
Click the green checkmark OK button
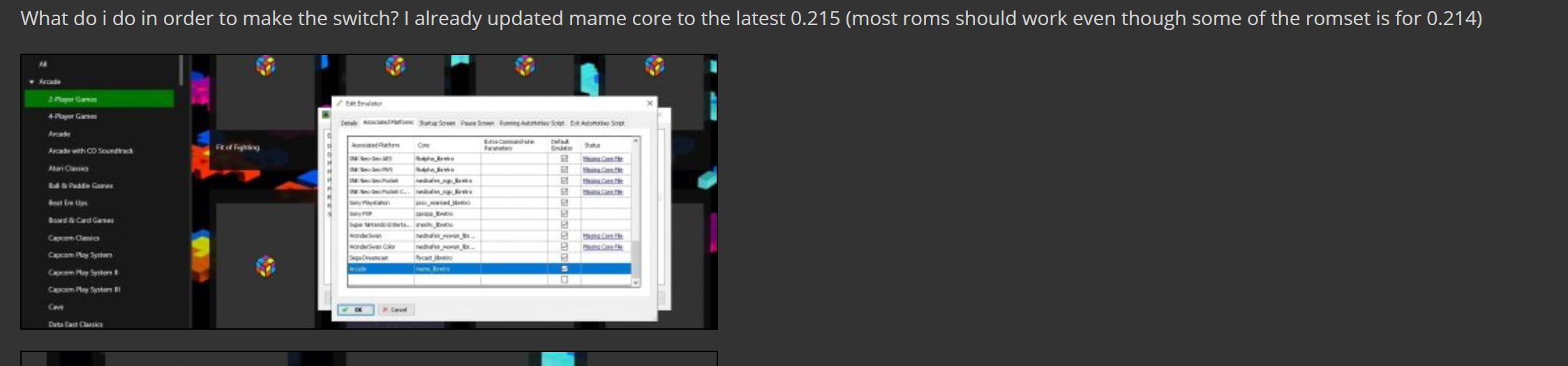click(356, 310)
